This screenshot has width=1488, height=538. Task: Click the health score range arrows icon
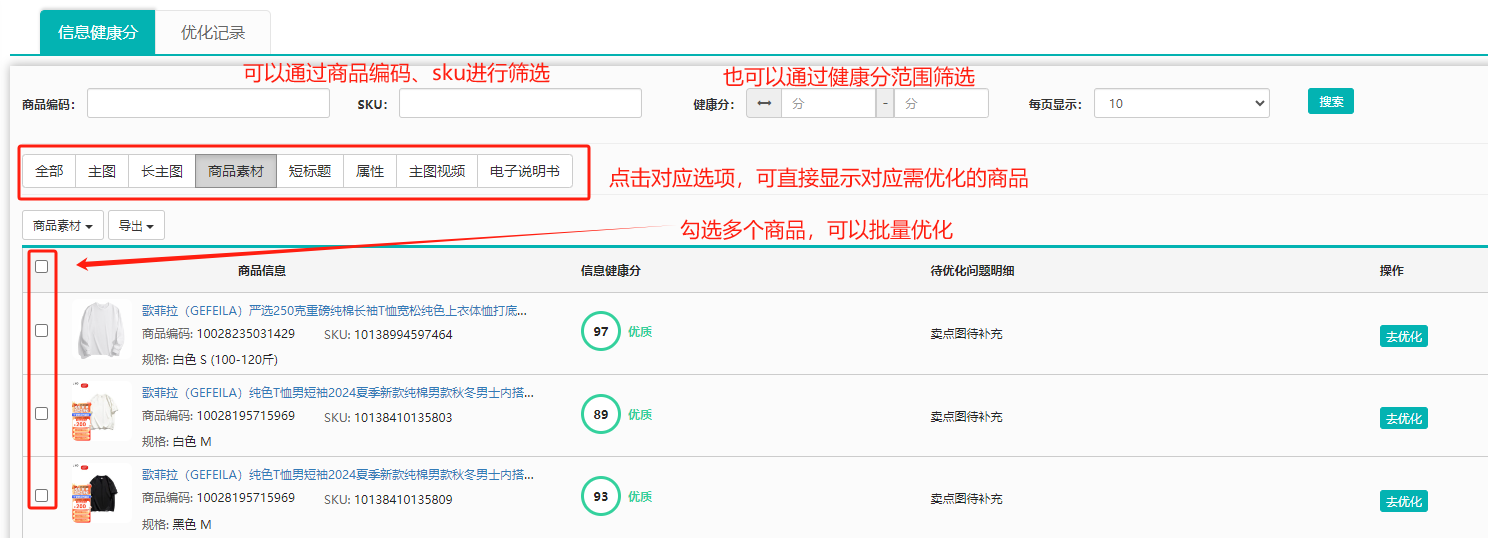click(764, 104)
